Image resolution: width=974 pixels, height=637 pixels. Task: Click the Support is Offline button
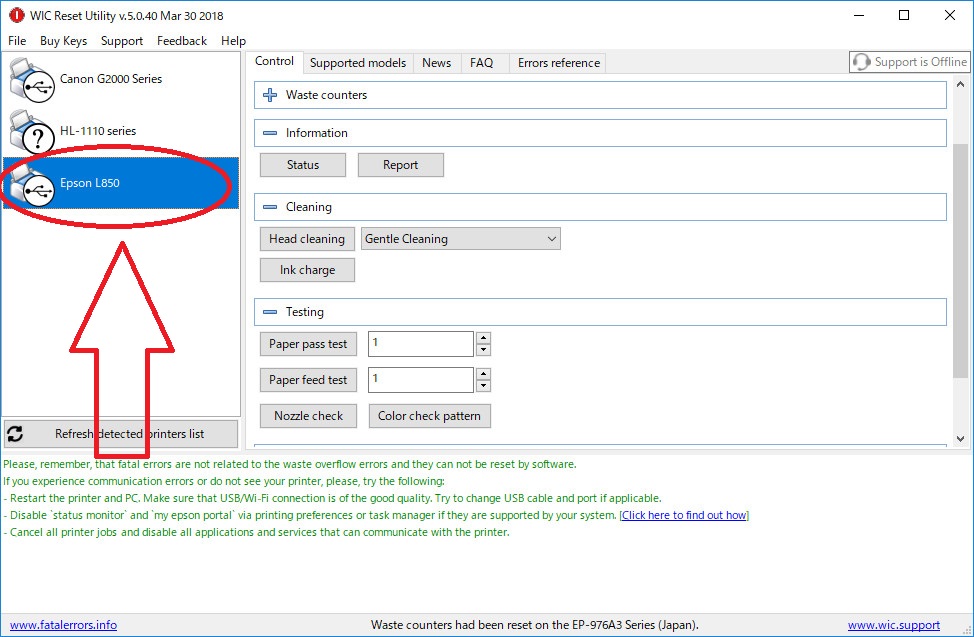tap(909, 62)
